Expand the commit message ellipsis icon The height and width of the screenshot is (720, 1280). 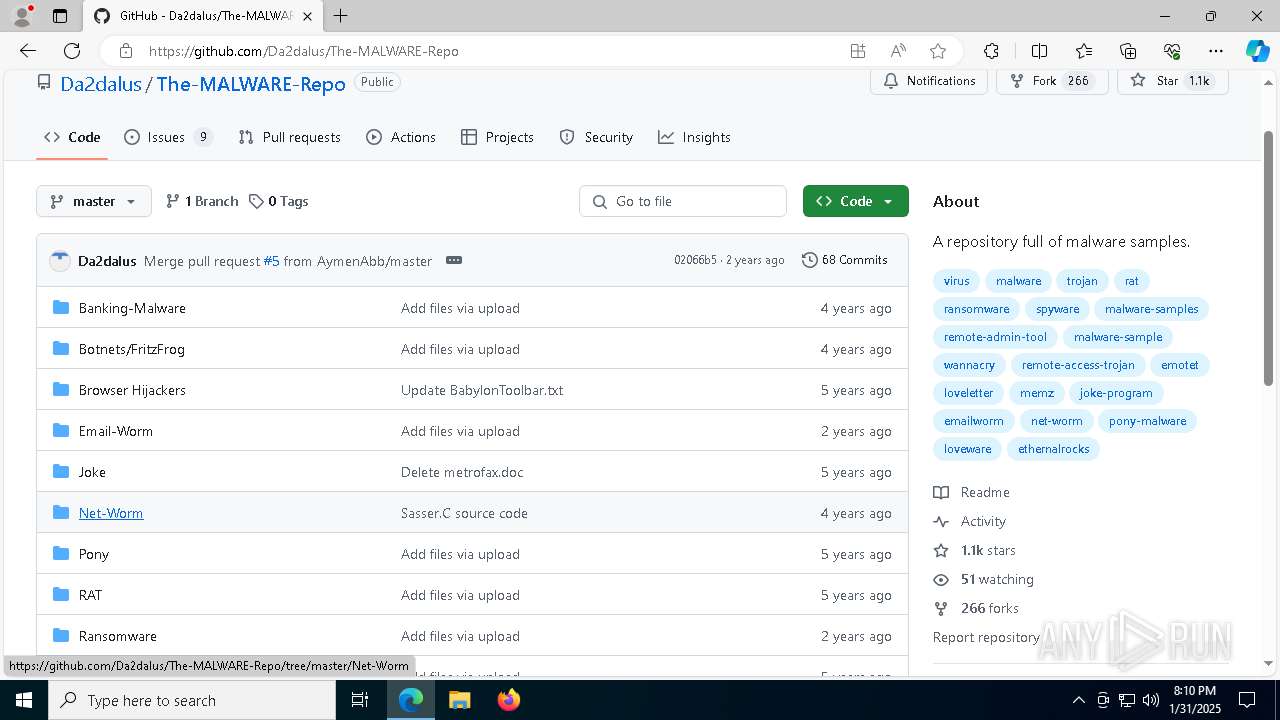454,260
